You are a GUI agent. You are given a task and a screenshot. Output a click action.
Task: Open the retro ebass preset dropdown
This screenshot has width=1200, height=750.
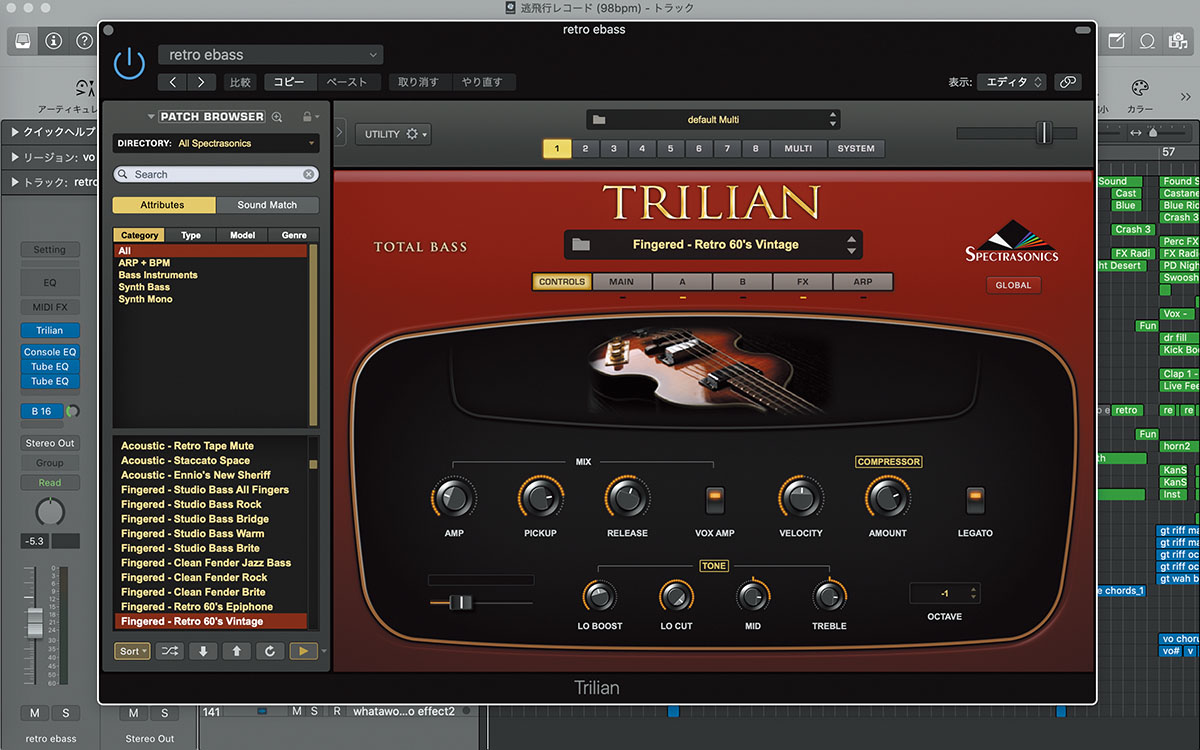point(271,55)
